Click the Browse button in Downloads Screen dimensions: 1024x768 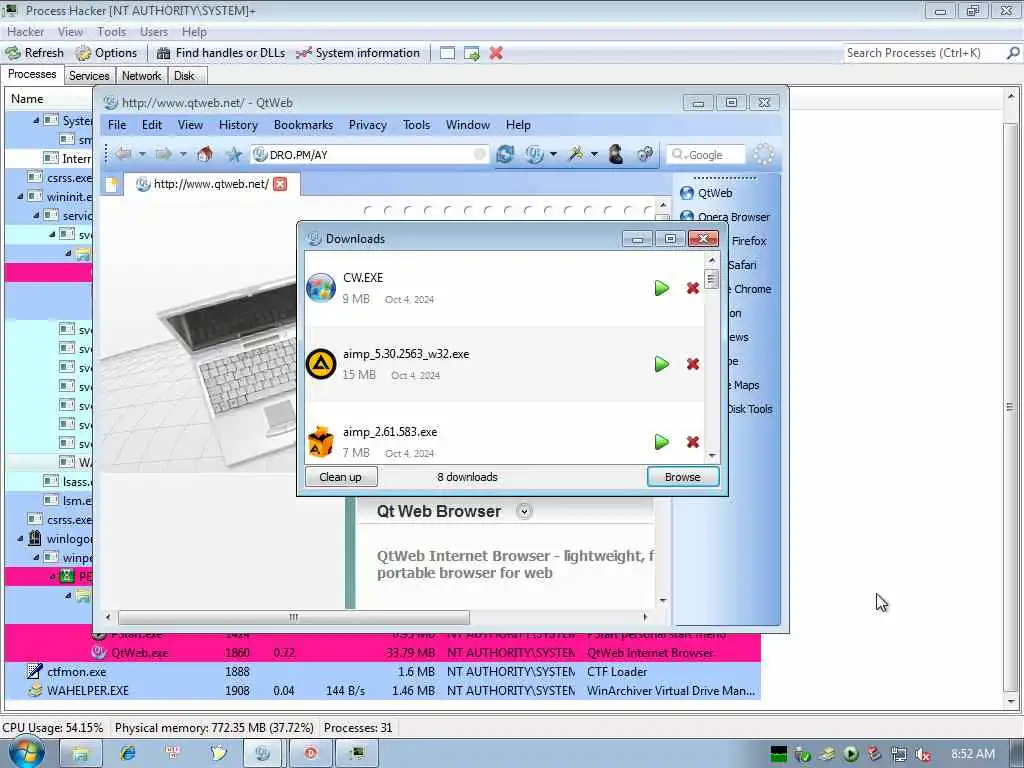click(682, 477)
